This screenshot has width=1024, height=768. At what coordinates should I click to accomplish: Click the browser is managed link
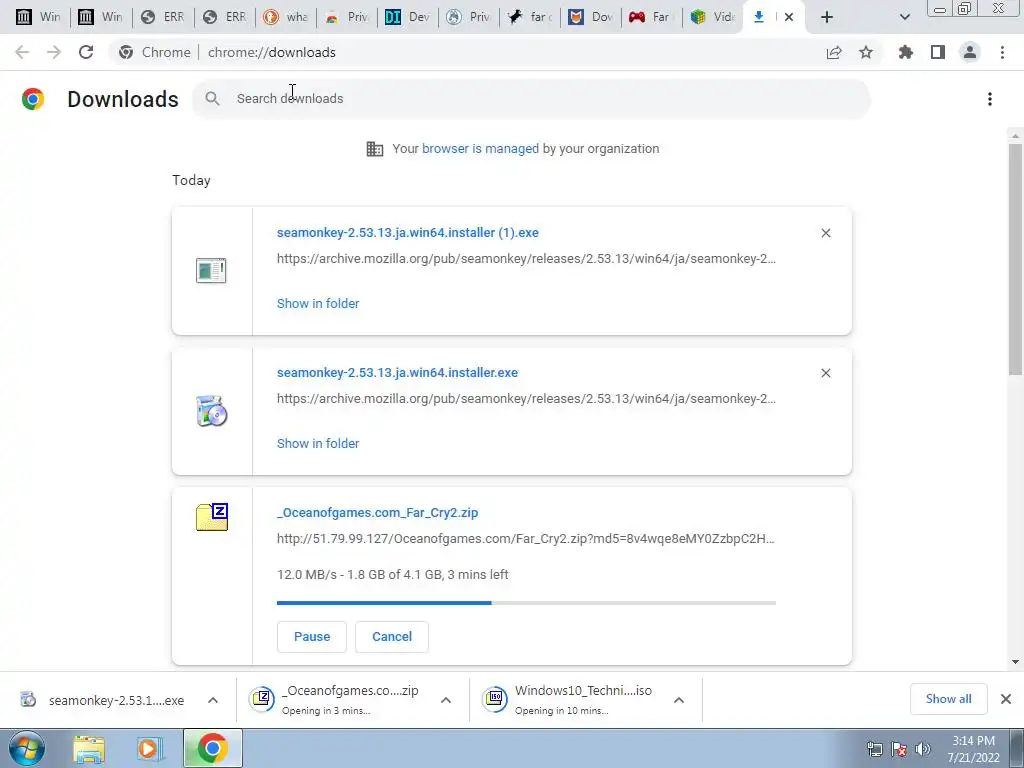click(480, 148)
